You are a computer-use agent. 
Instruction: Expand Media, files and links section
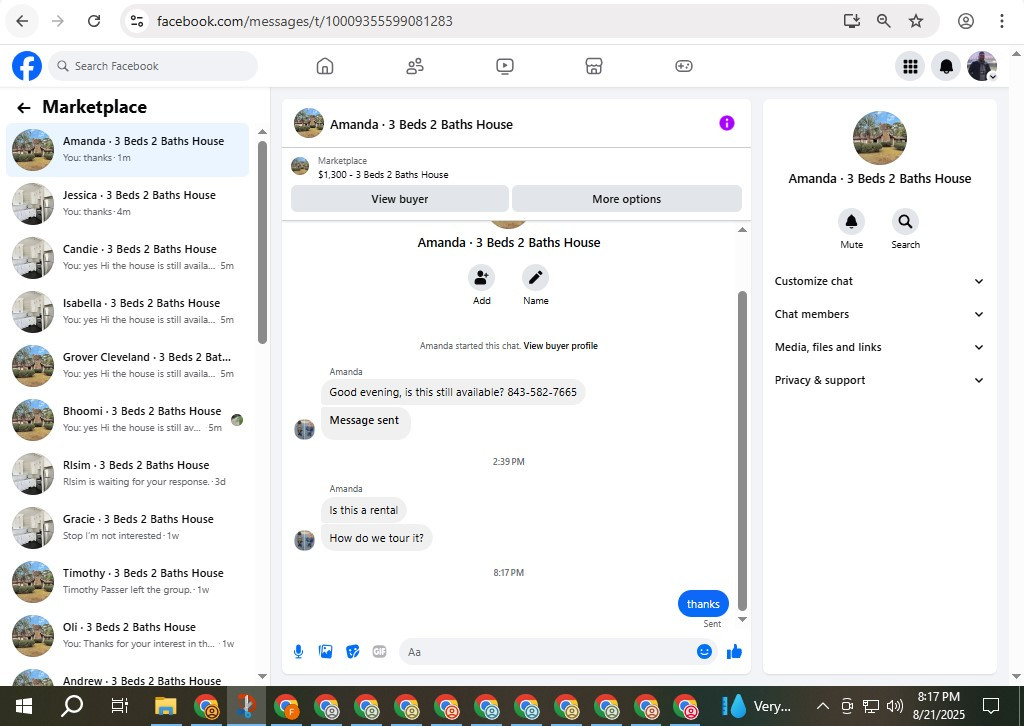879,347
